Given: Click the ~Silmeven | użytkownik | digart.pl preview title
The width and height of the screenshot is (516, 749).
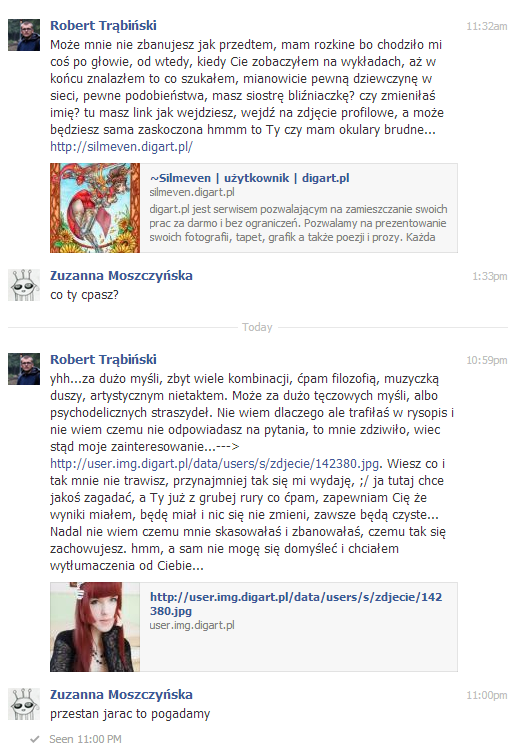Looking at the screenshot, I should click(x=249, y=178).
